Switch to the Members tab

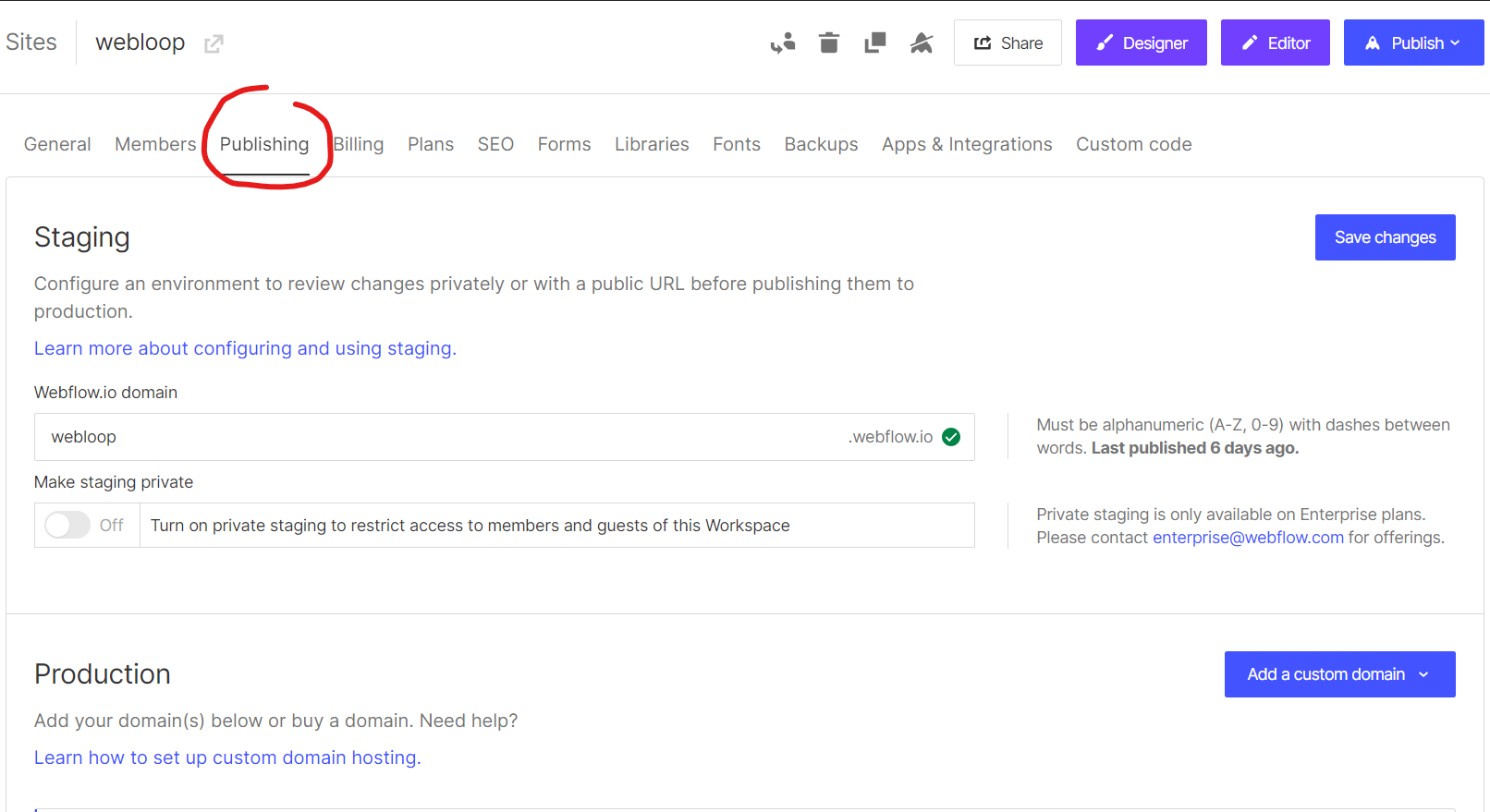point(155,144)
